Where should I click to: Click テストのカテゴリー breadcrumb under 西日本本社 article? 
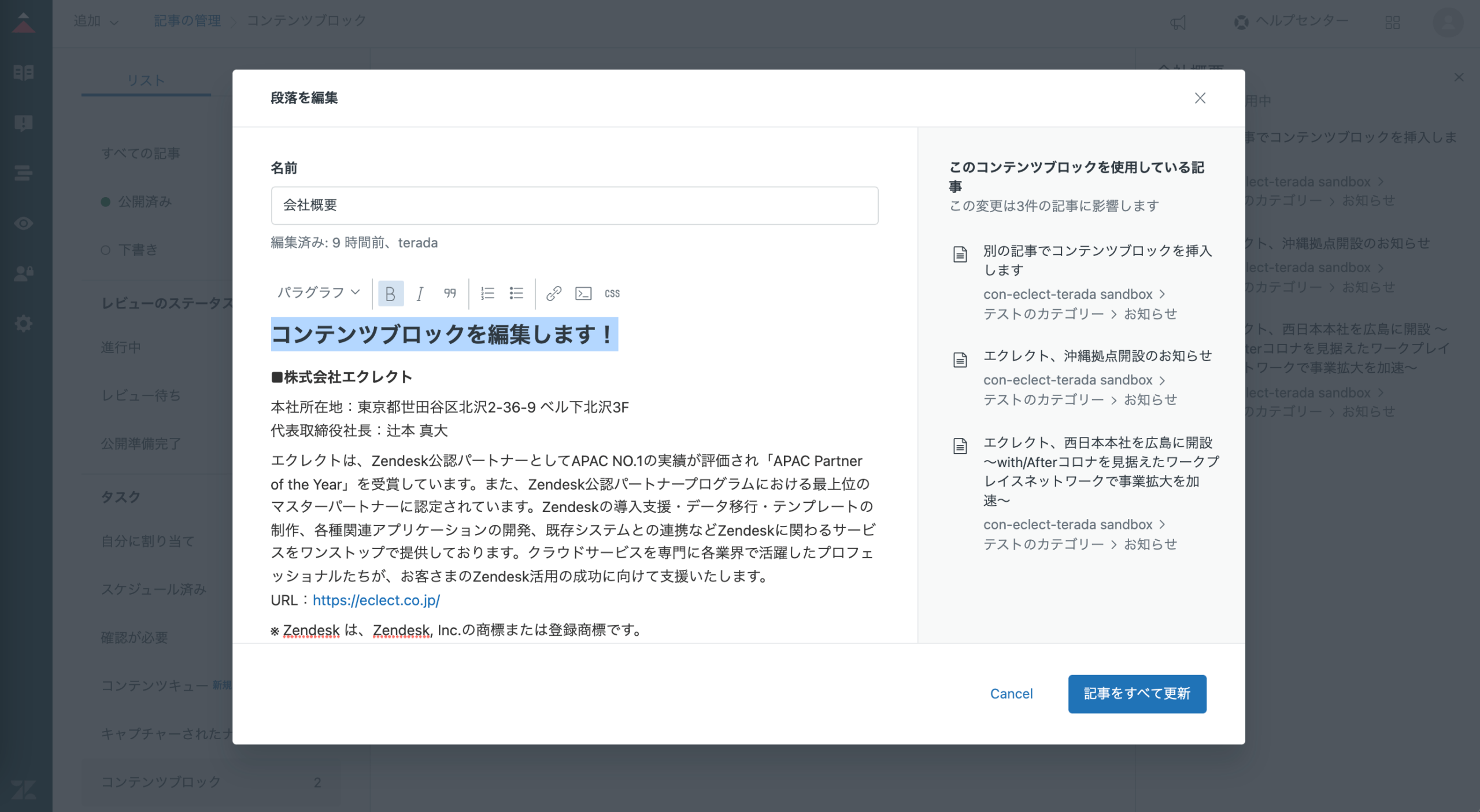pos(1044,544)
